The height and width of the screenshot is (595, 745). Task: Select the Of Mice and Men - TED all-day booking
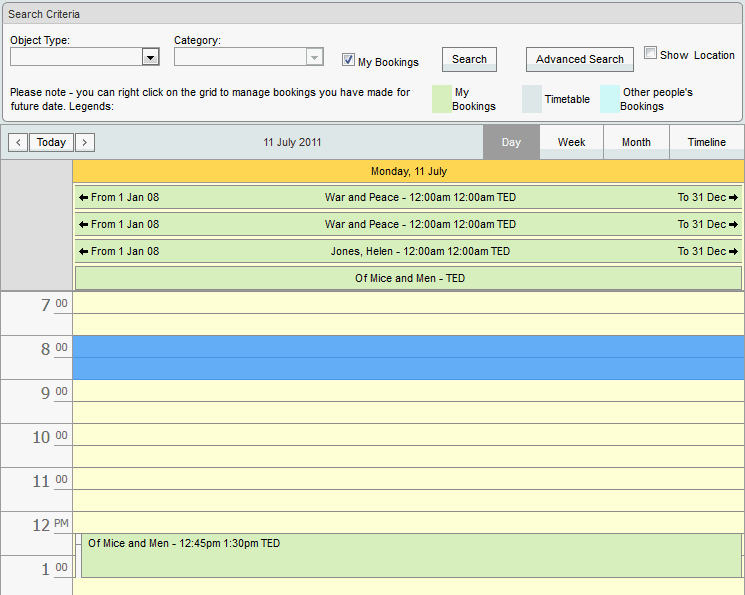[x=409, y=278]
